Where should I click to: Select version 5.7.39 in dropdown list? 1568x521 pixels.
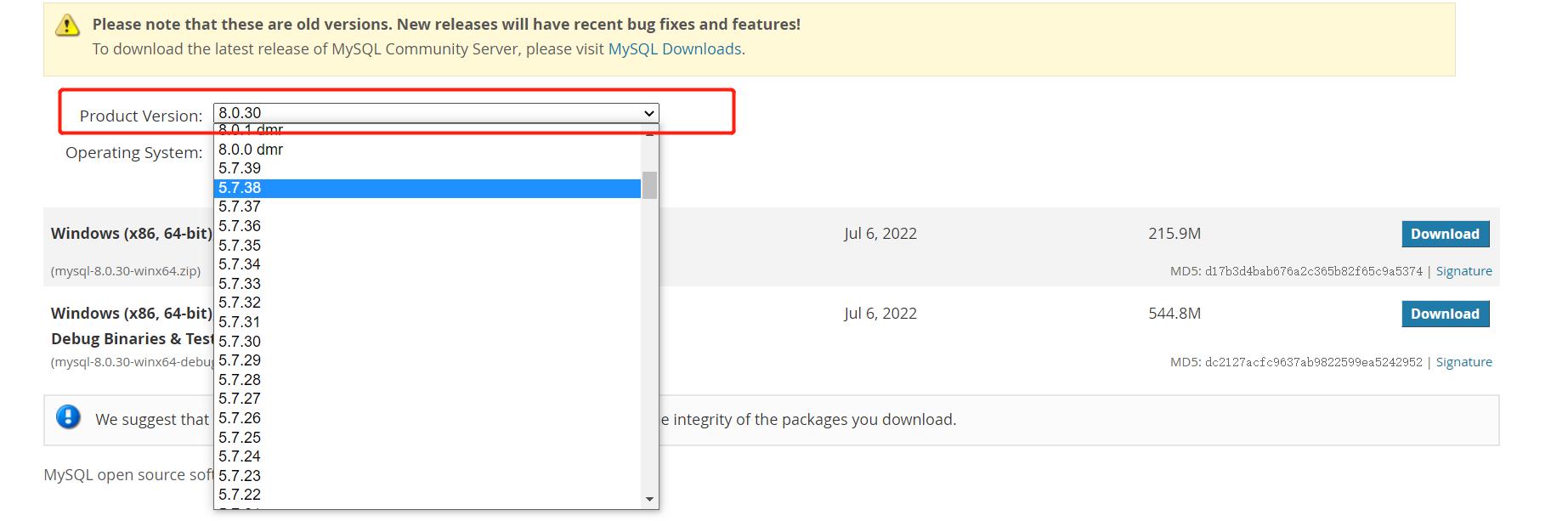[427, 168]
